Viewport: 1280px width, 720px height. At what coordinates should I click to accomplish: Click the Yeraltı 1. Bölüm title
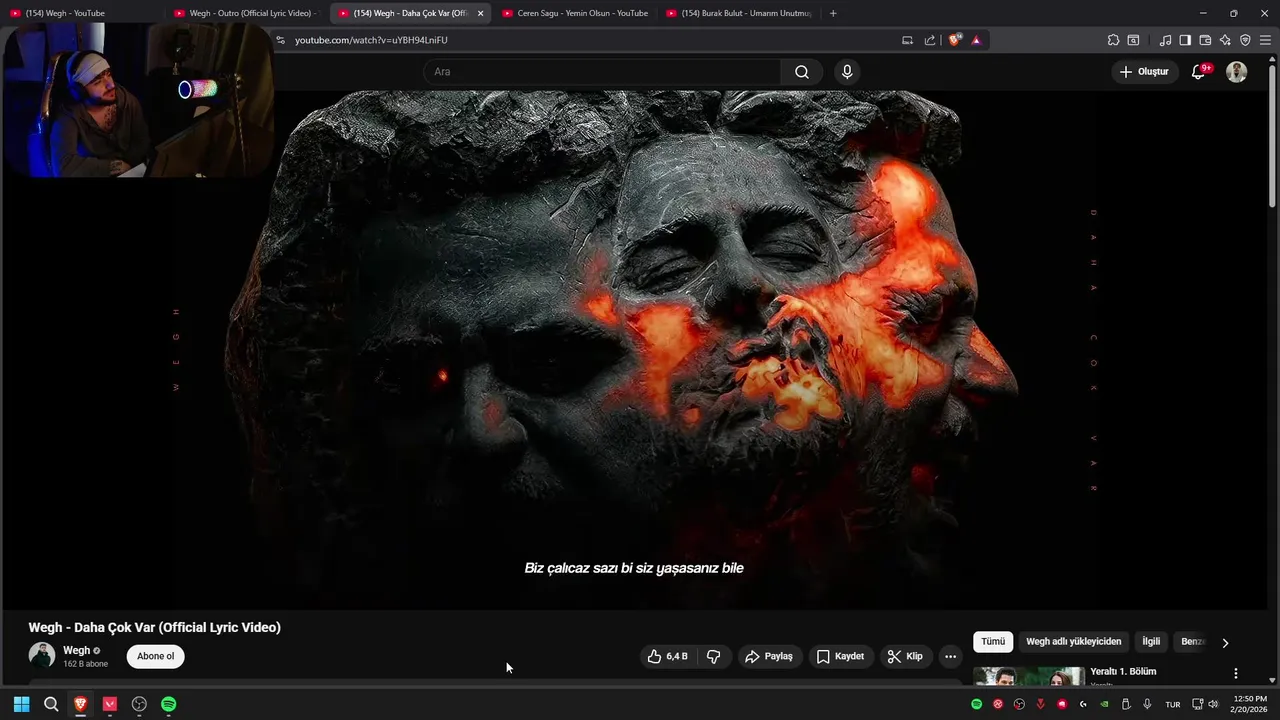click(x=1123, y=671)
